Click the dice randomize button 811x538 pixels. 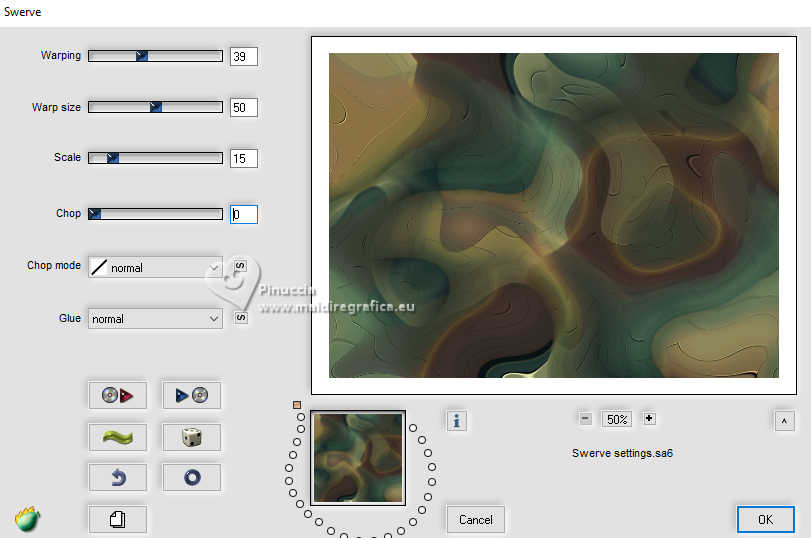[191, 438]
